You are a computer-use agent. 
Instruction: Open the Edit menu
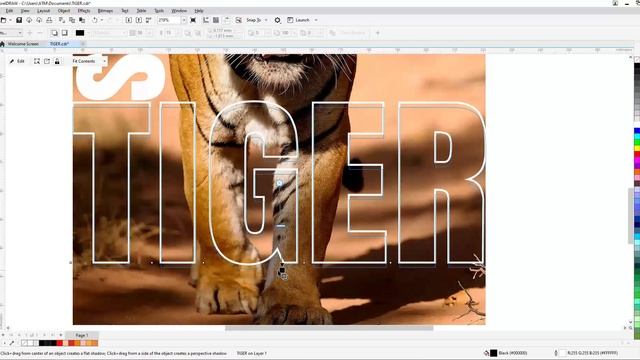(9, 11)
